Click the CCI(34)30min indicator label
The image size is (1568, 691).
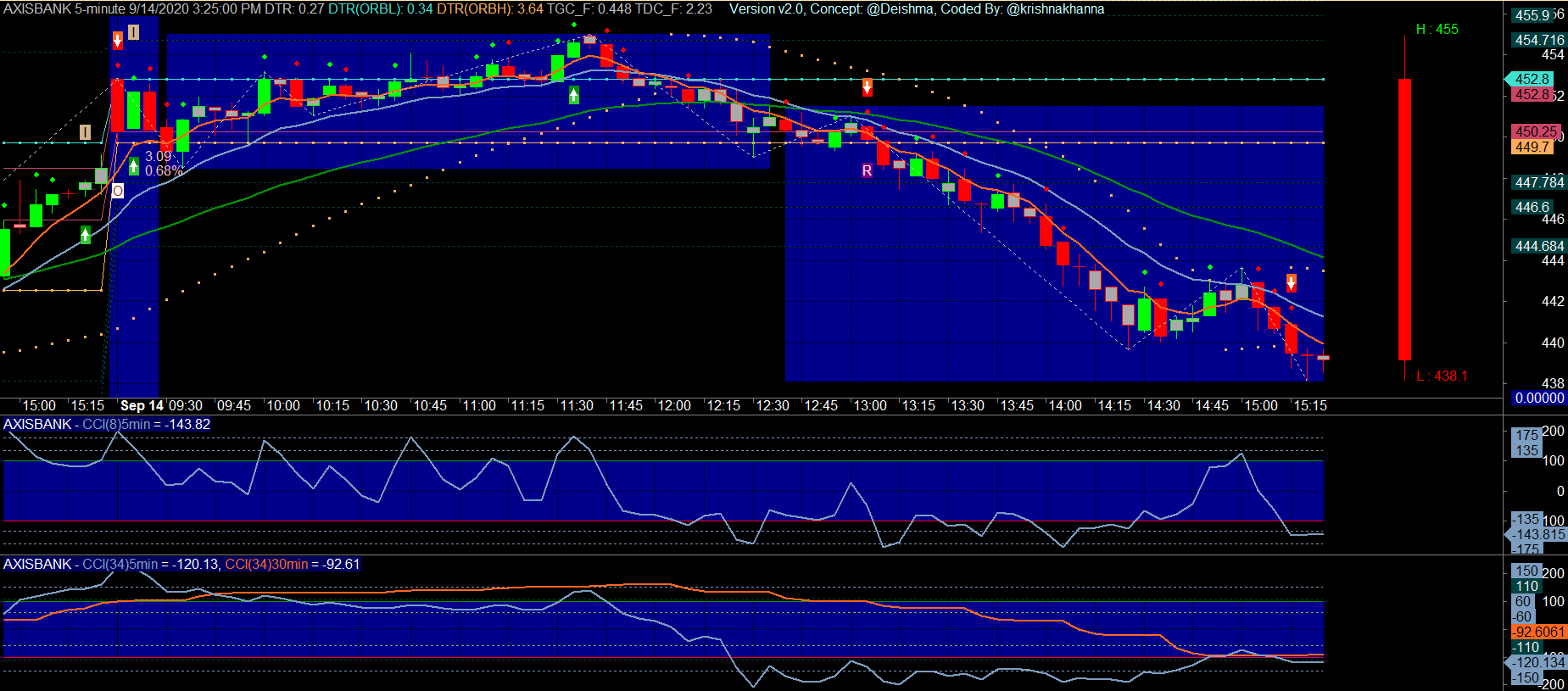coord(292,565)
